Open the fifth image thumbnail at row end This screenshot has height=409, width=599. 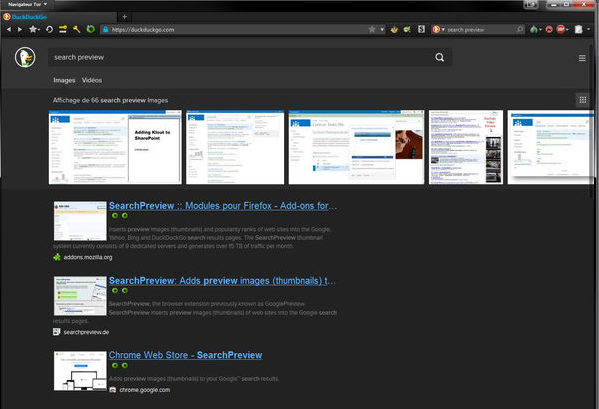pos(550,147)
